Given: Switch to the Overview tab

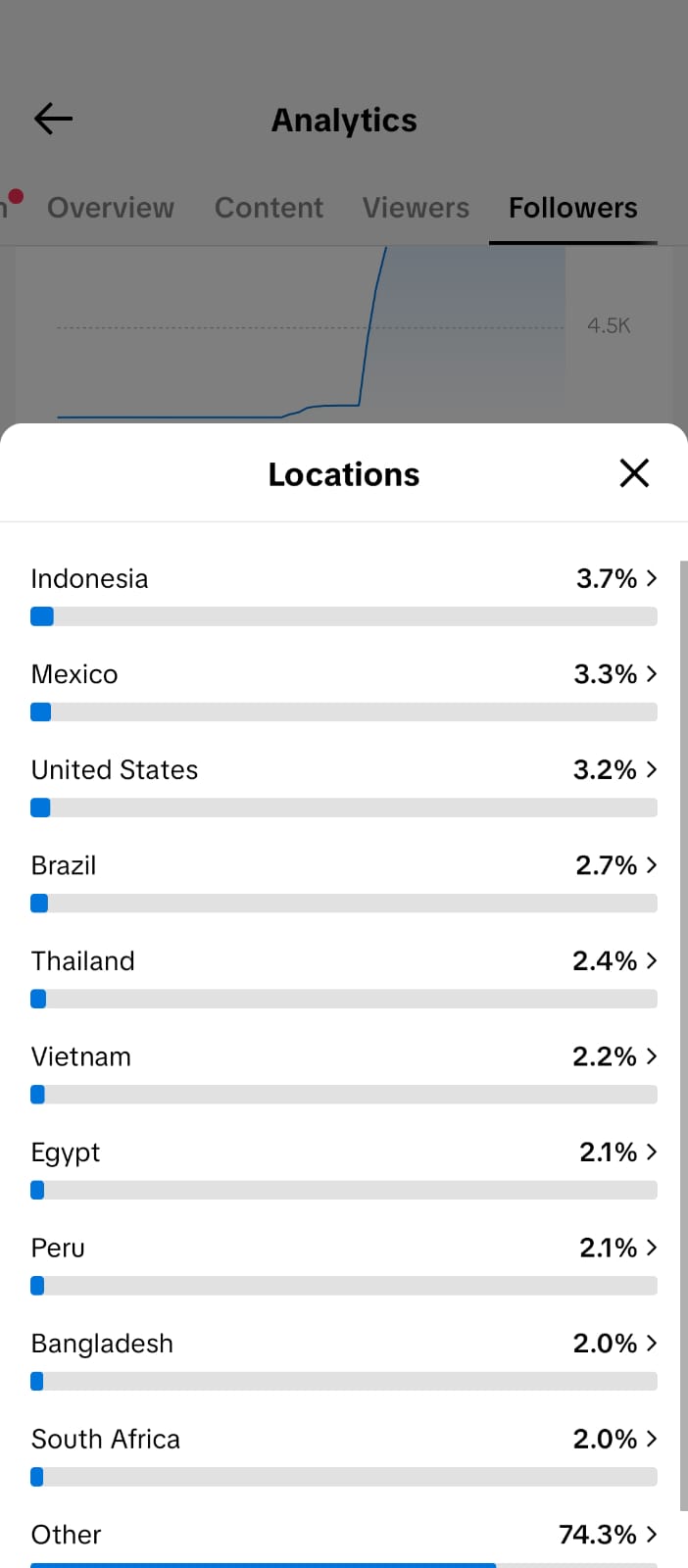Looking at the screenshot, I should 111,208.
